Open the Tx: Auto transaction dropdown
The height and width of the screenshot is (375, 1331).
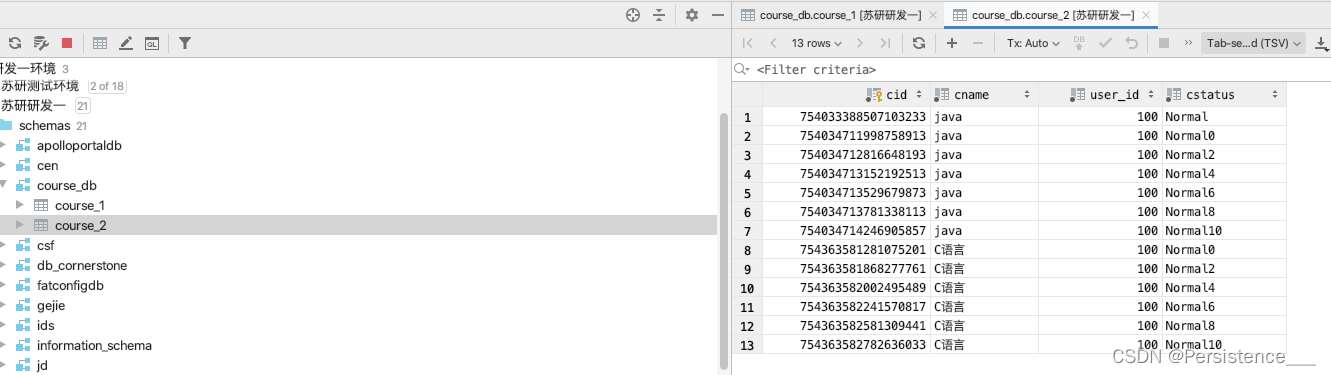(x=1033, y=43)
